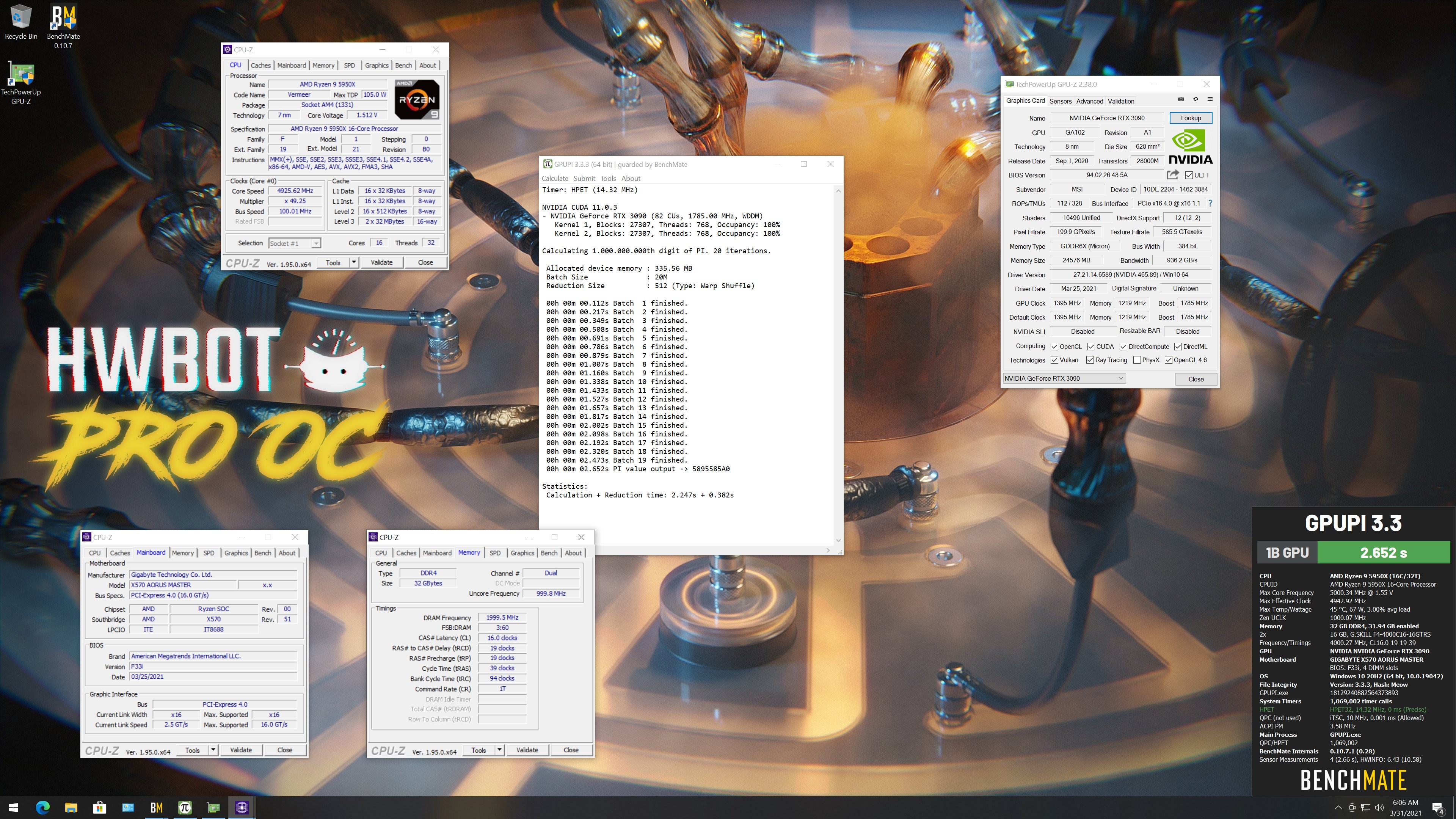Click the green 2.652 s result box

[x=1384, y=553]
